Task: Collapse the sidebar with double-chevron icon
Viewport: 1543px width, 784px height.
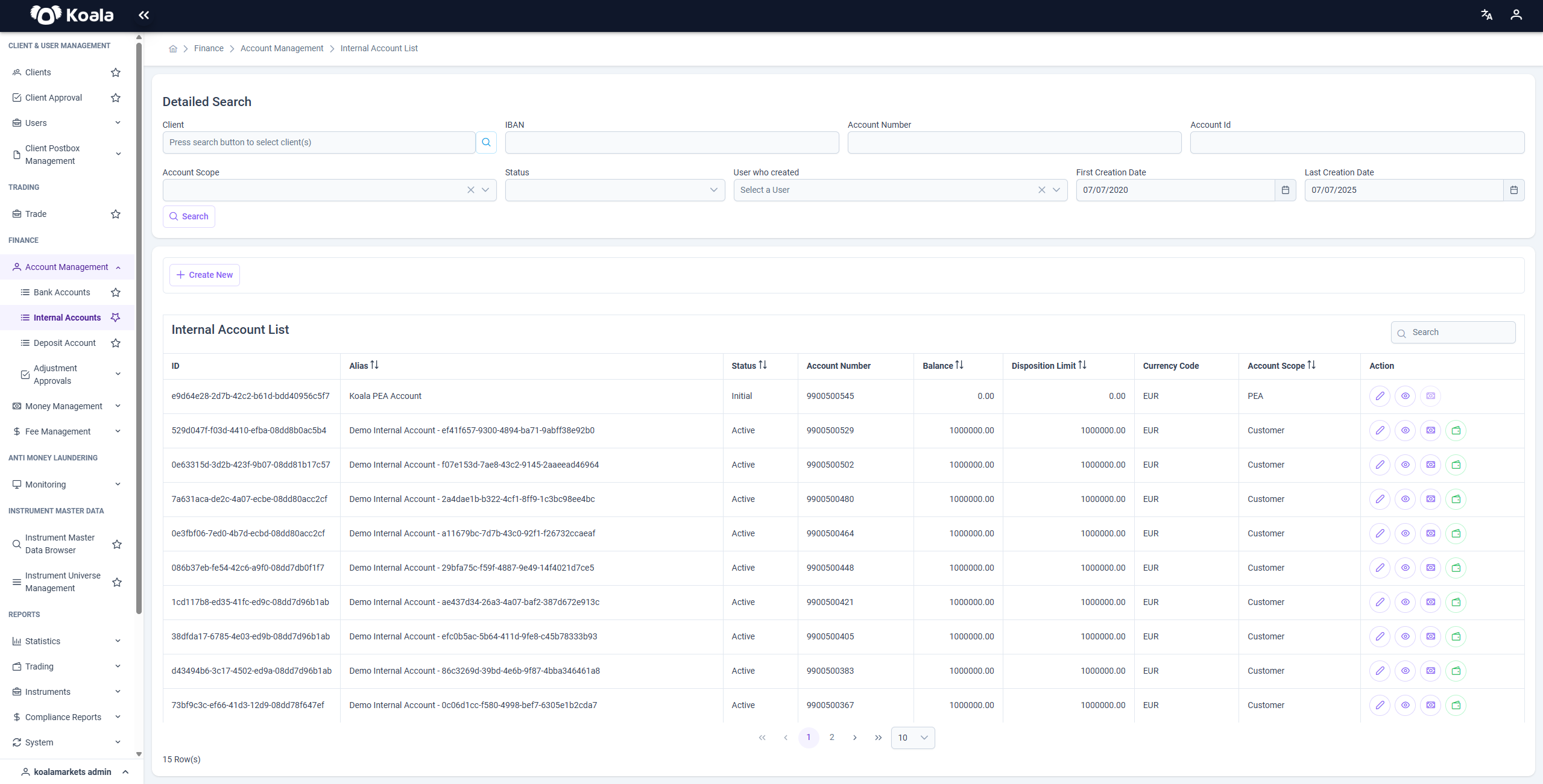Action: tap(144, 15)
